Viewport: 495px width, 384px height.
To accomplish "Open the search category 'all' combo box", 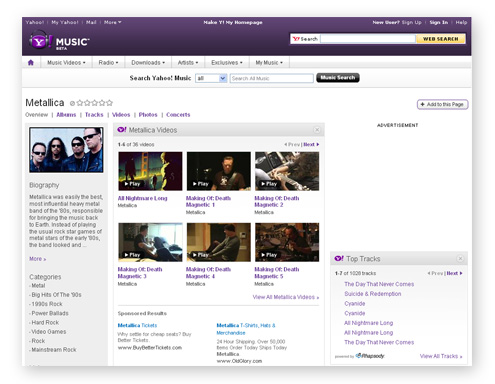I will (211, 78).
